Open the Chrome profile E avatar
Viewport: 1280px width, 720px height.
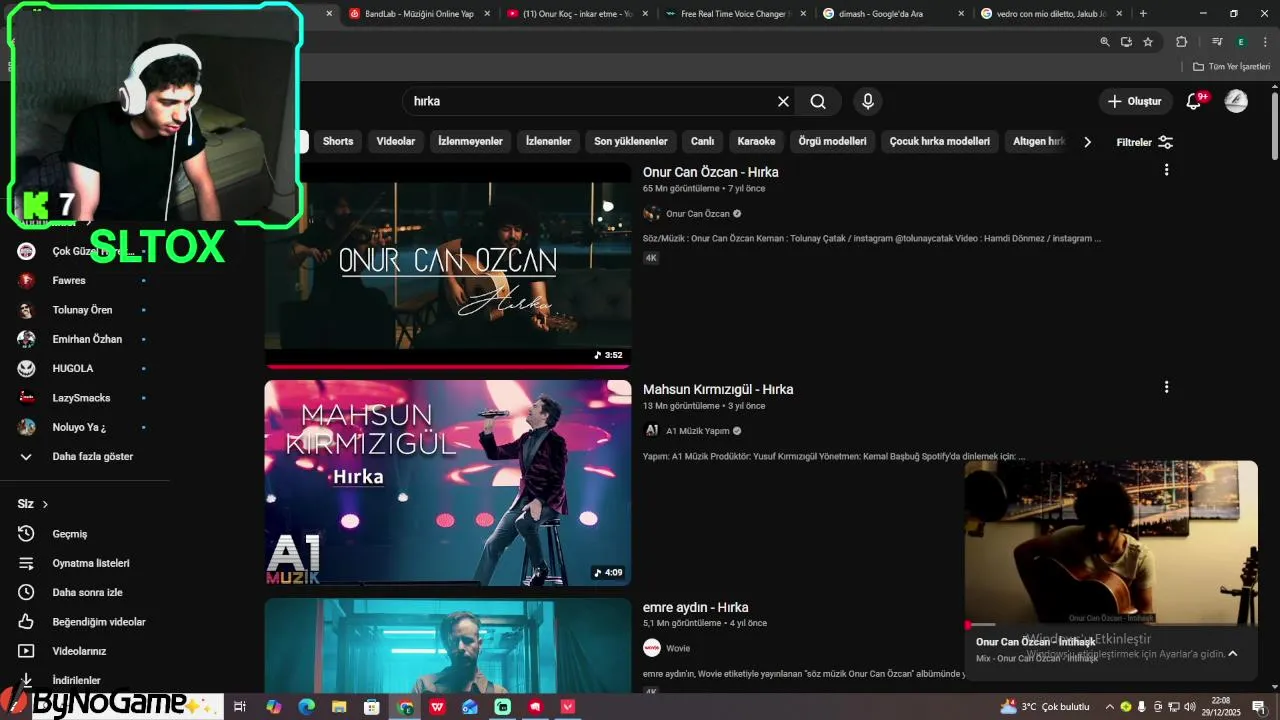click(1241, 42)
